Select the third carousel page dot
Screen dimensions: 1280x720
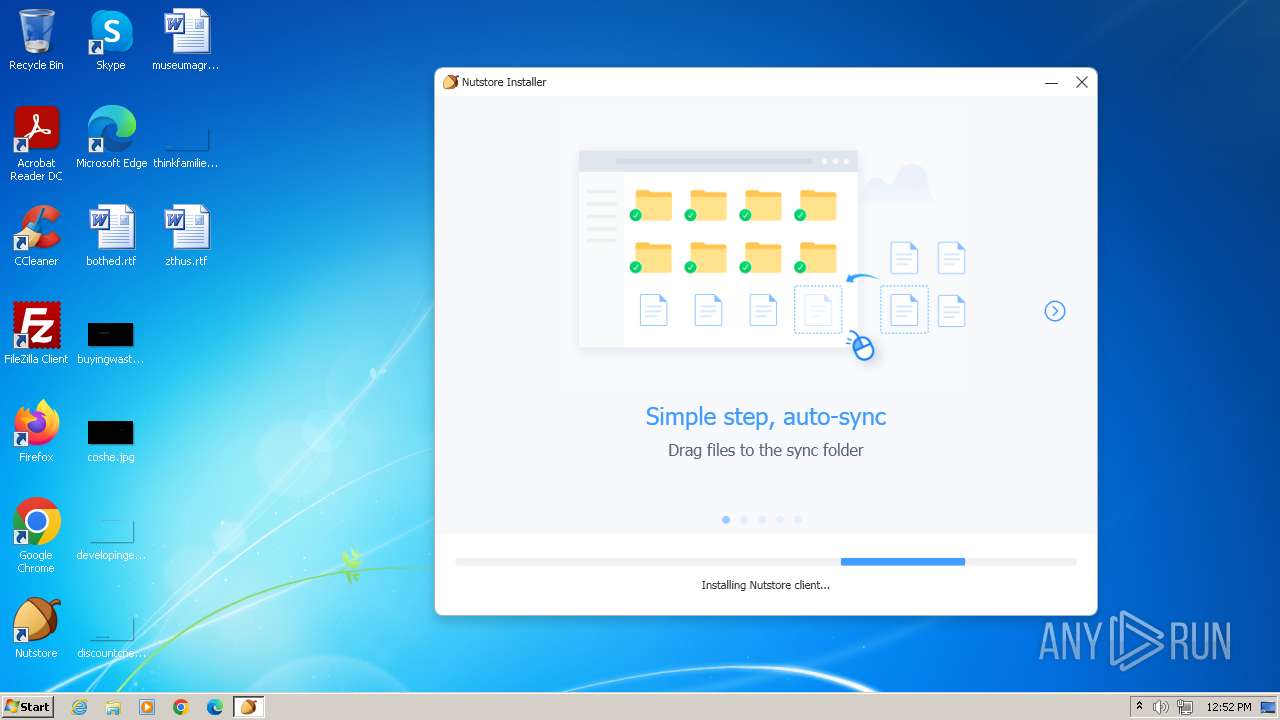[x=762, y=520]
